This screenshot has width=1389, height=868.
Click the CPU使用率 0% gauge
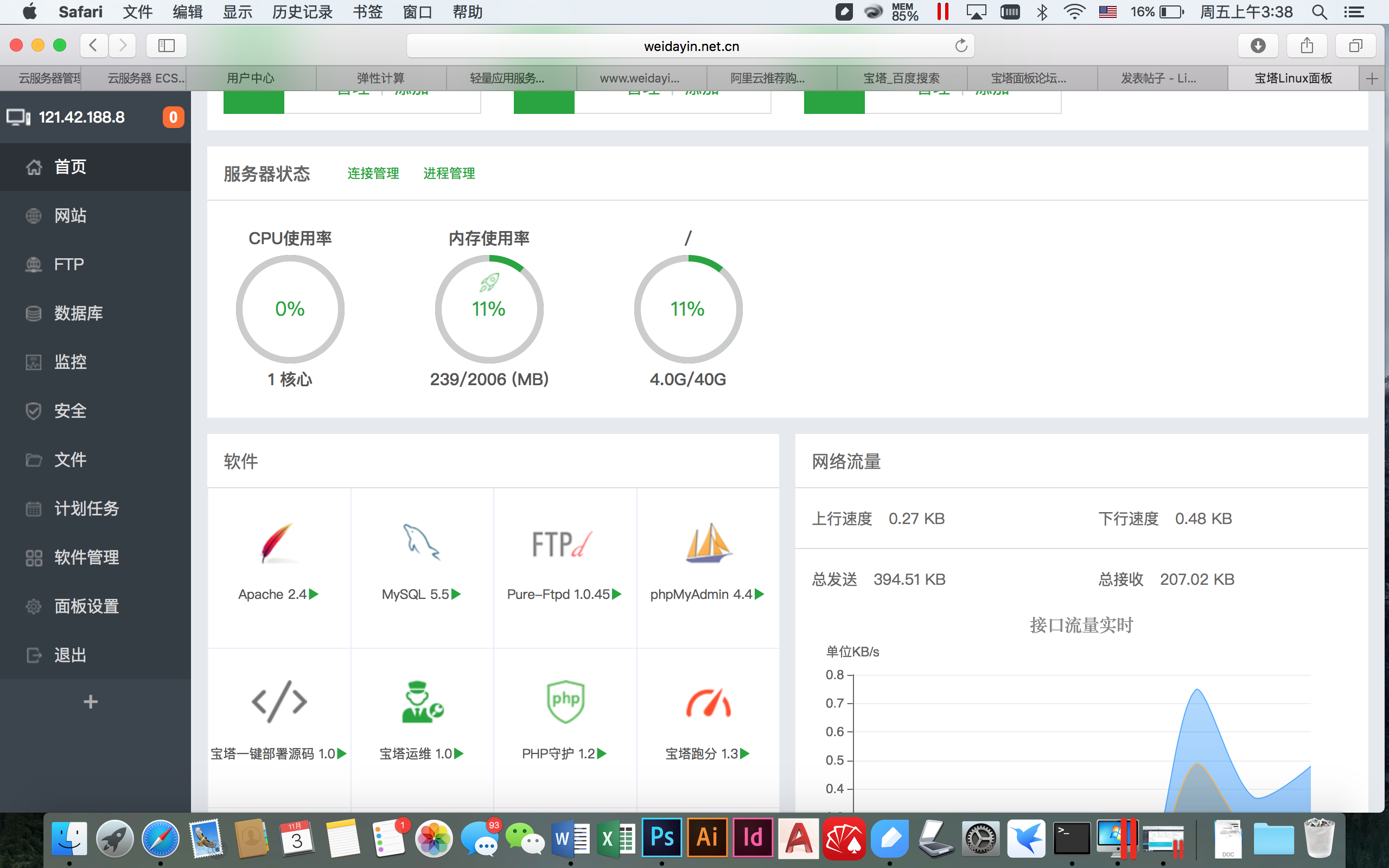point(290,309)
